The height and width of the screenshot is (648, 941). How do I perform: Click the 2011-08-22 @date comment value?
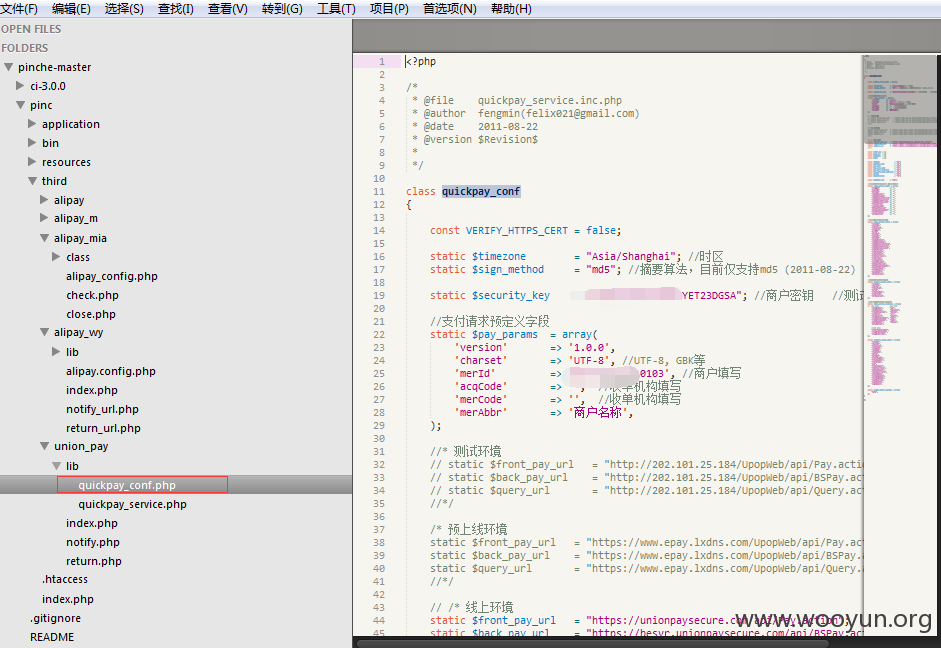point(508,127)
